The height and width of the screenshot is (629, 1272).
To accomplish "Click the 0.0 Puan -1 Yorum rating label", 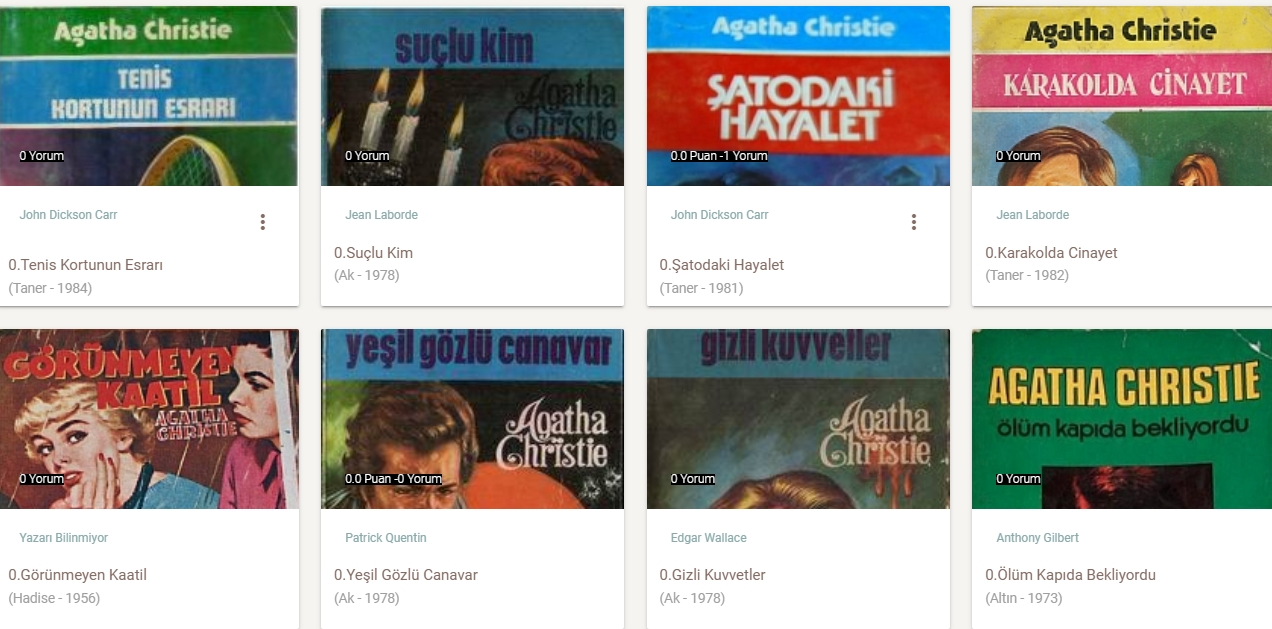I will [x=719, y=156].
